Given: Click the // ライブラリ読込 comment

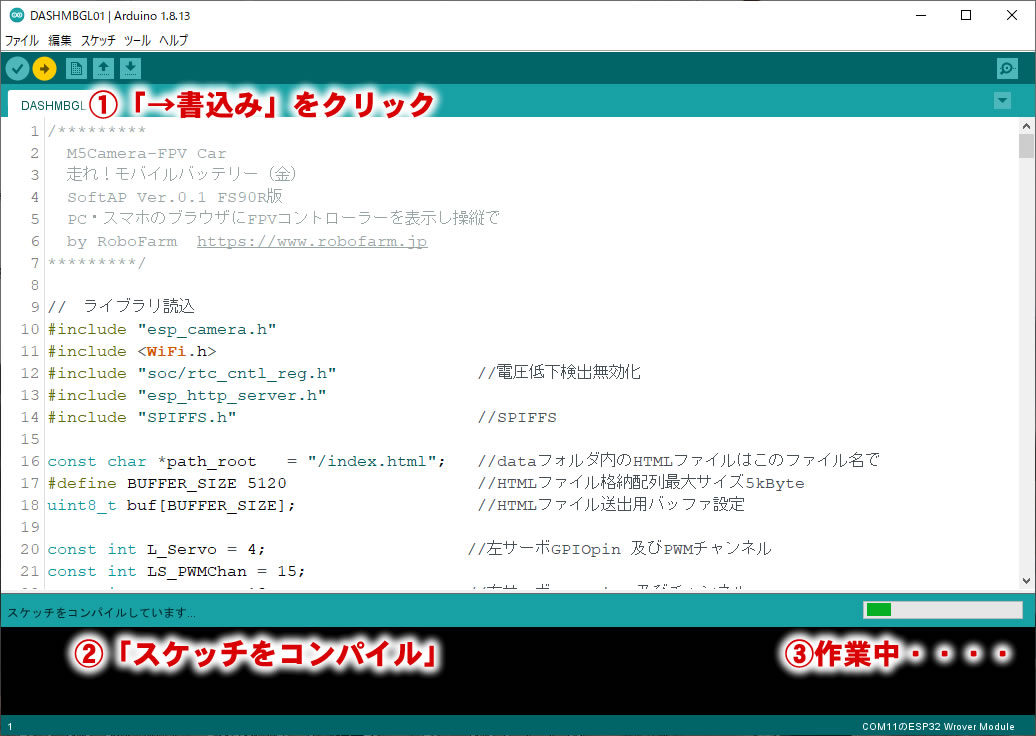Looking at the screenshot, I should point(121,306).
